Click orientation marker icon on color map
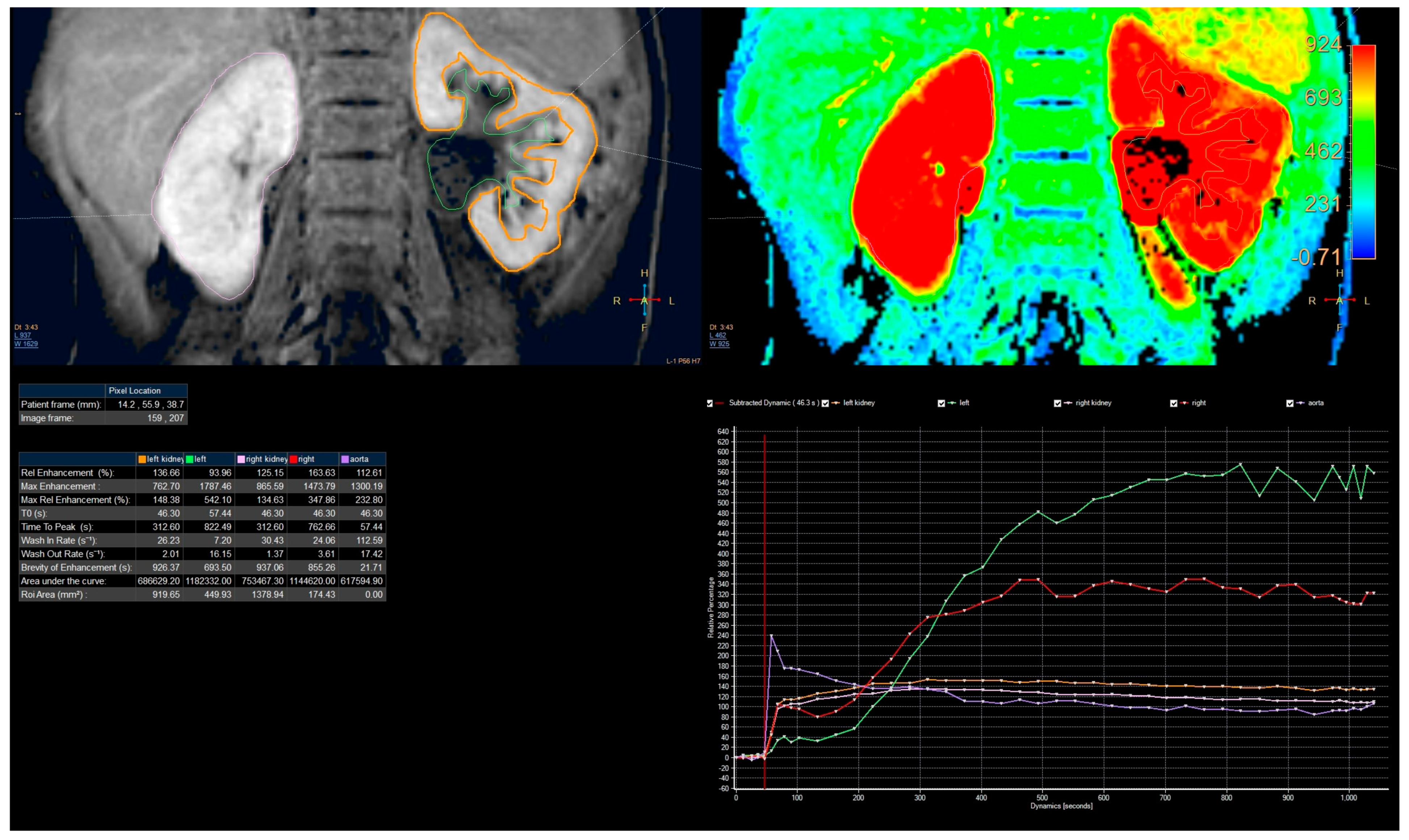1409x840 pixels. 1339,299
